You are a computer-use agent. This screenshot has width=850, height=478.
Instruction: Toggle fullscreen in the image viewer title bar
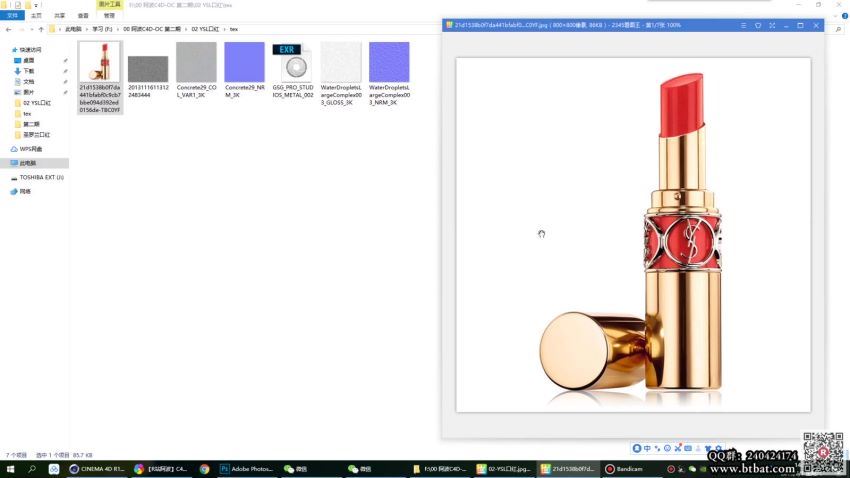point(772,25)
